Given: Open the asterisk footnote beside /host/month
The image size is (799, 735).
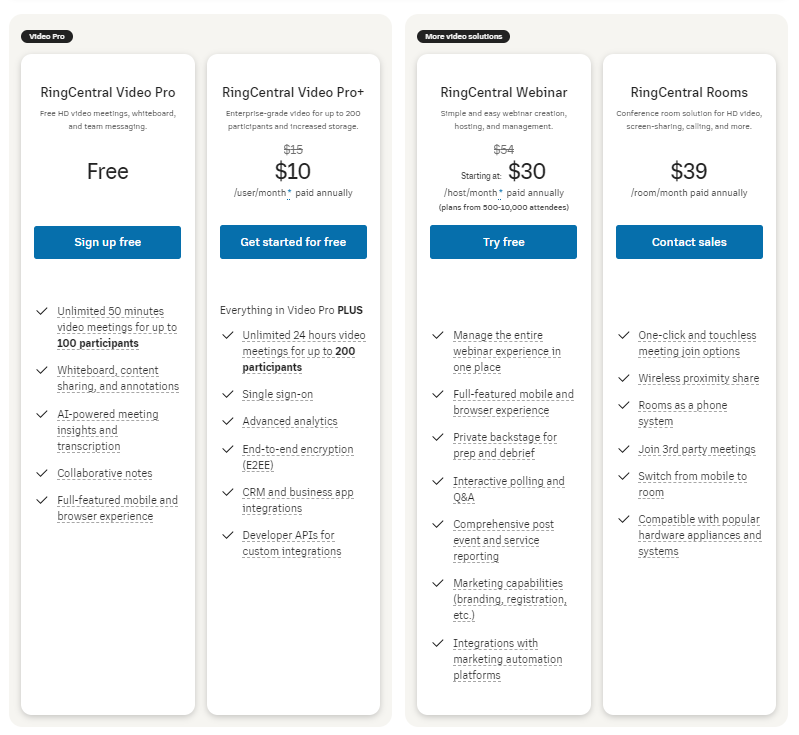Looking at the screenshot, I should click(500, 193).
